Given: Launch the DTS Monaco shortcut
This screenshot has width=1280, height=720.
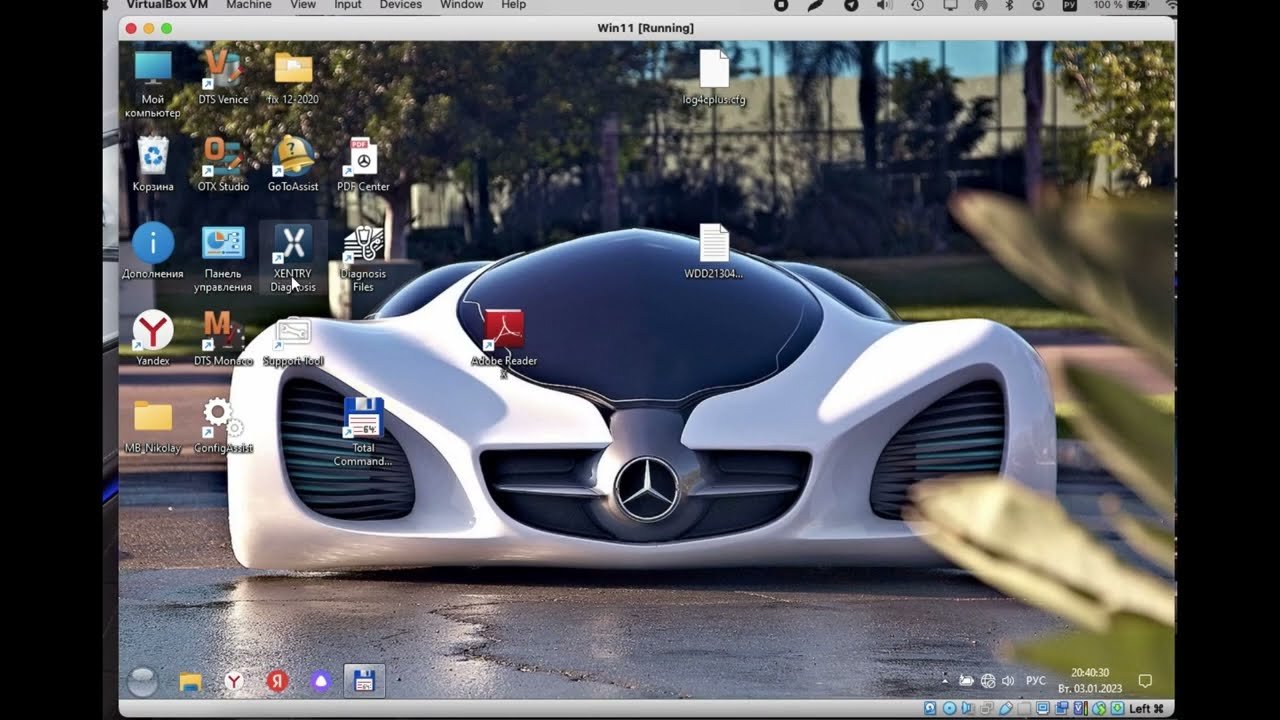Looking at the screenshot, I should [x=223, y=338].
